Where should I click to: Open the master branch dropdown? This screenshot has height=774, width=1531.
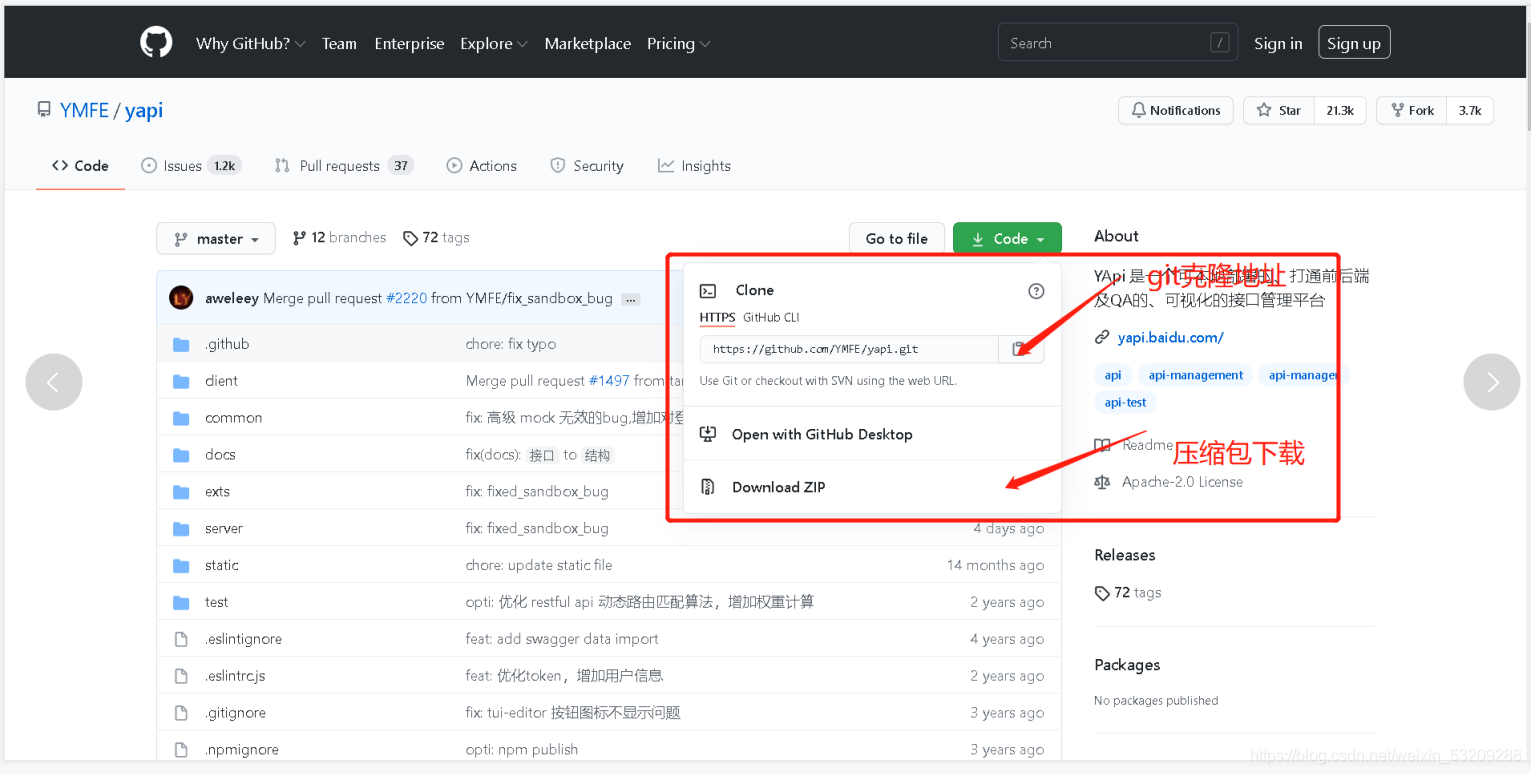(x=216, y=239)
